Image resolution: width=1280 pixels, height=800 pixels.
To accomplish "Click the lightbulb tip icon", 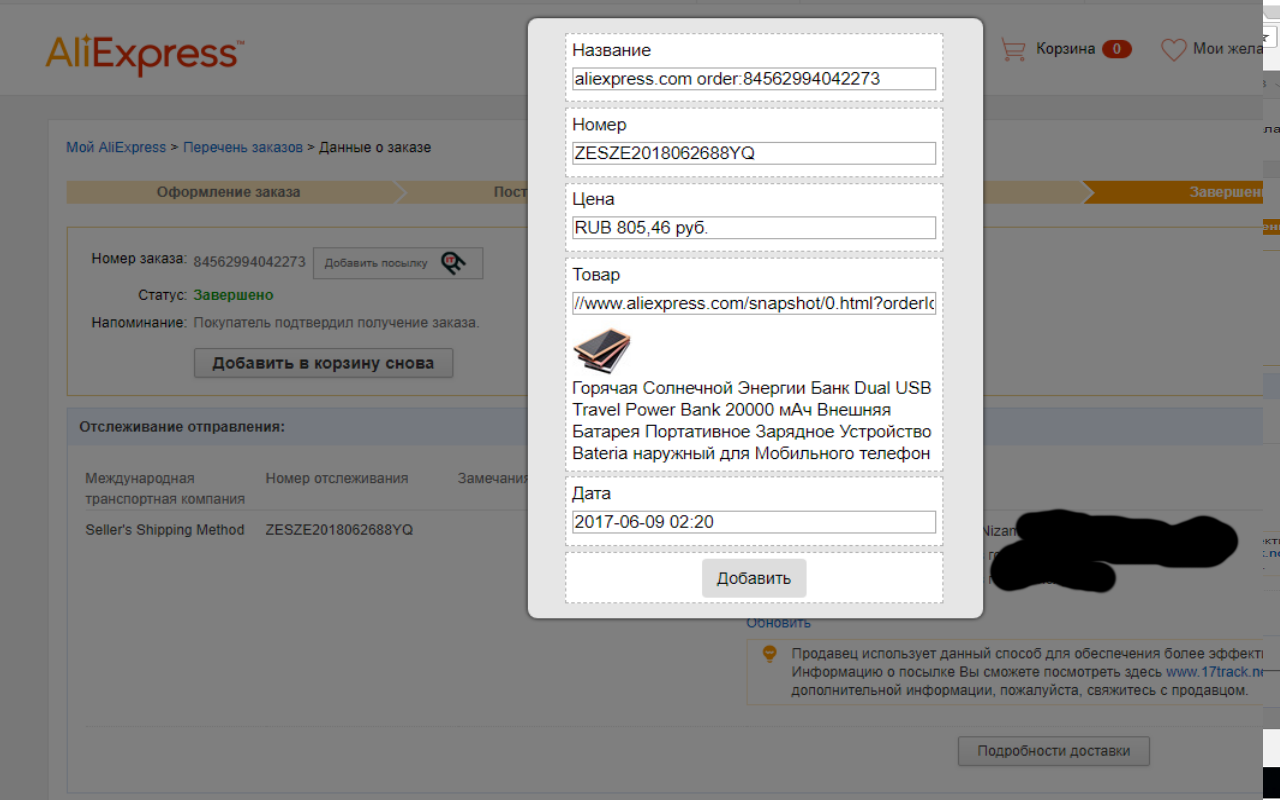I will coord(770,654).
